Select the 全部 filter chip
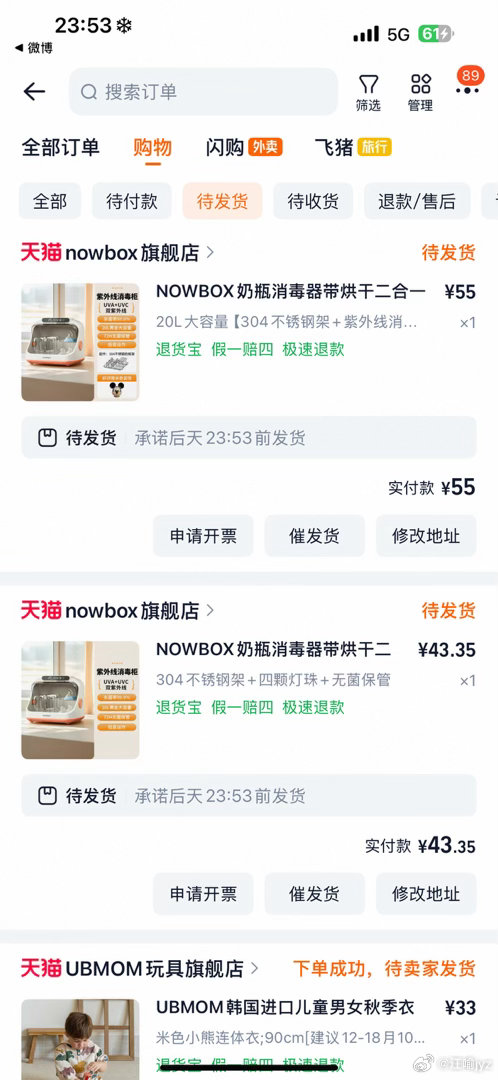Screen dimensions: 498x1080 (x=50, y=201)
